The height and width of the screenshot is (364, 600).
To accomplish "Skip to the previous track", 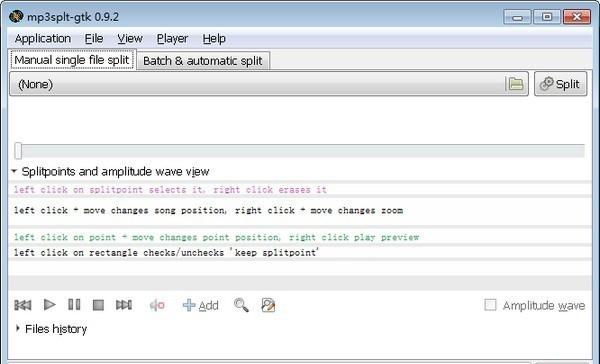I will (23, 305).
